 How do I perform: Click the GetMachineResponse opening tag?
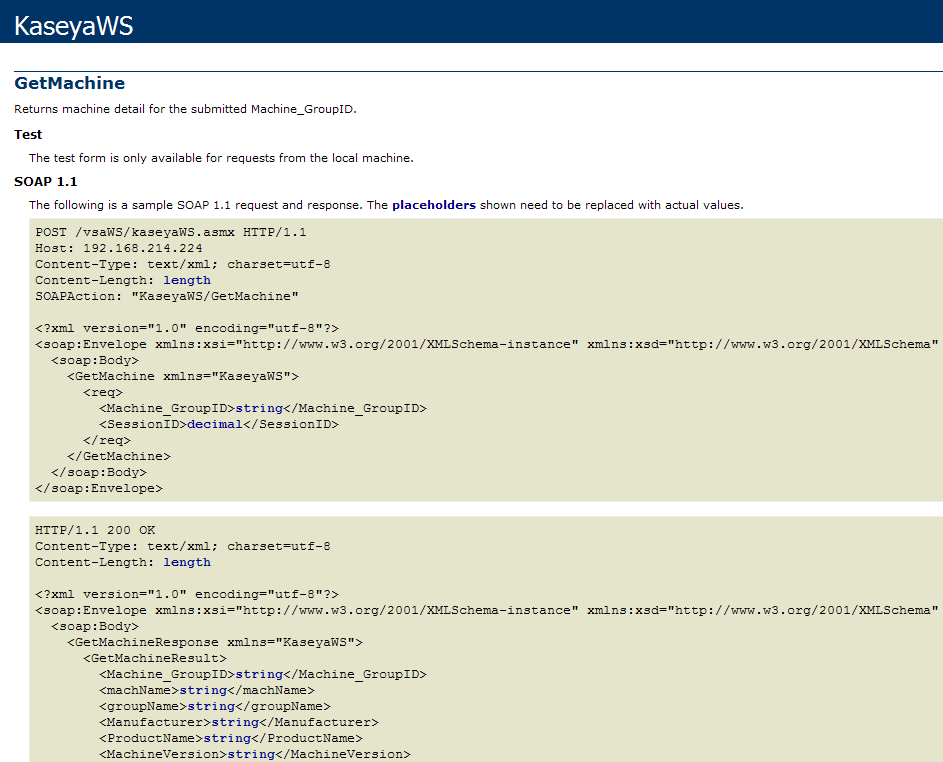pyautogui.click(x=214, y=642)
